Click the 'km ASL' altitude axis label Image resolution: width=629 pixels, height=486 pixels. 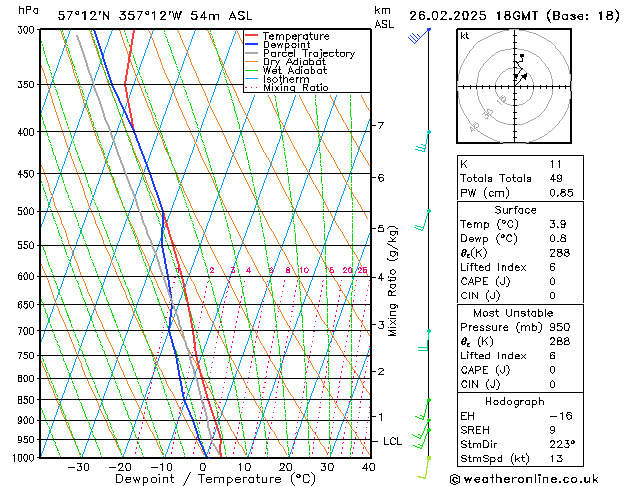click(384, 17)
